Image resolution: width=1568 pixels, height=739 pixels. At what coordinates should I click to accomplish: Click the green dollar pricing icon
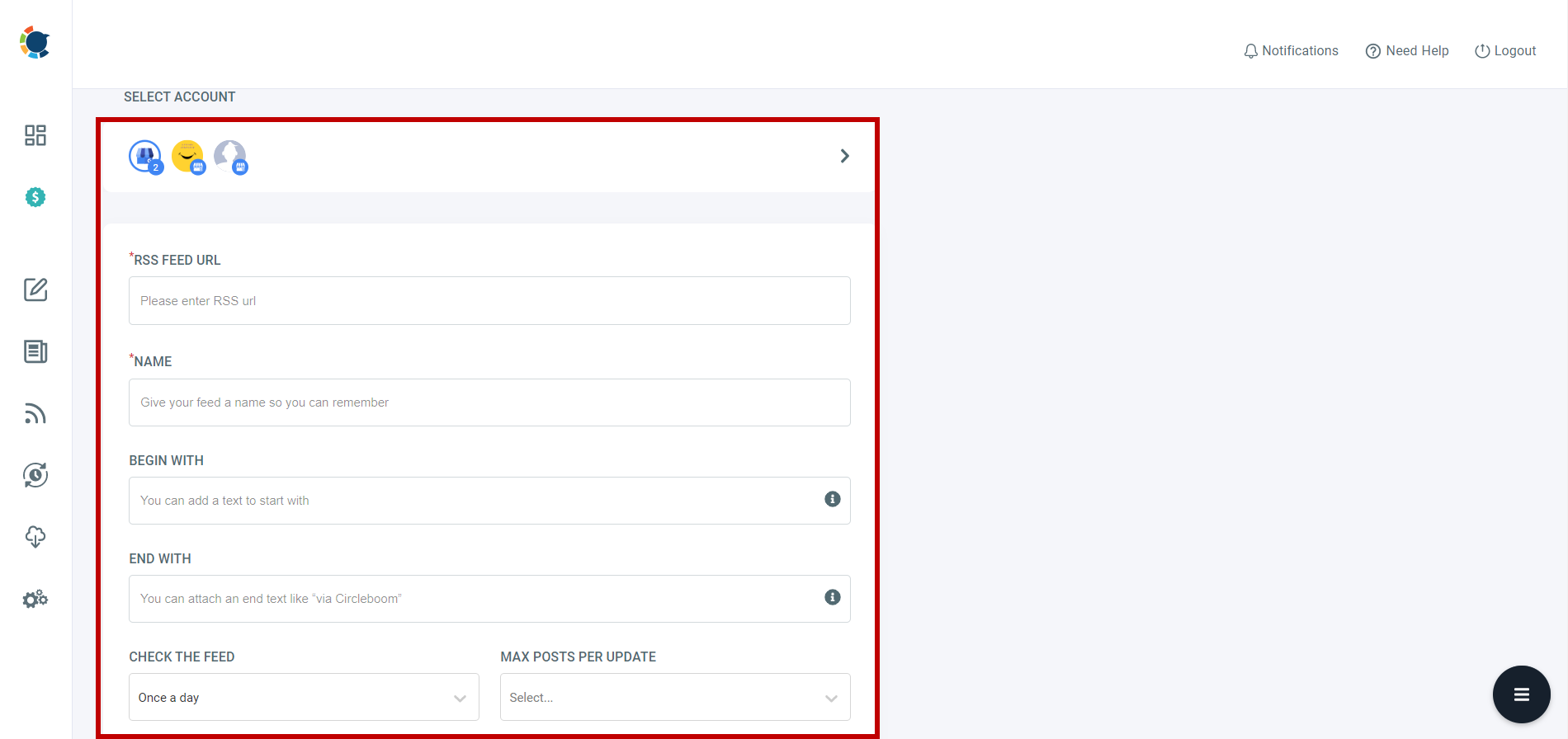[x=35, y=197]
